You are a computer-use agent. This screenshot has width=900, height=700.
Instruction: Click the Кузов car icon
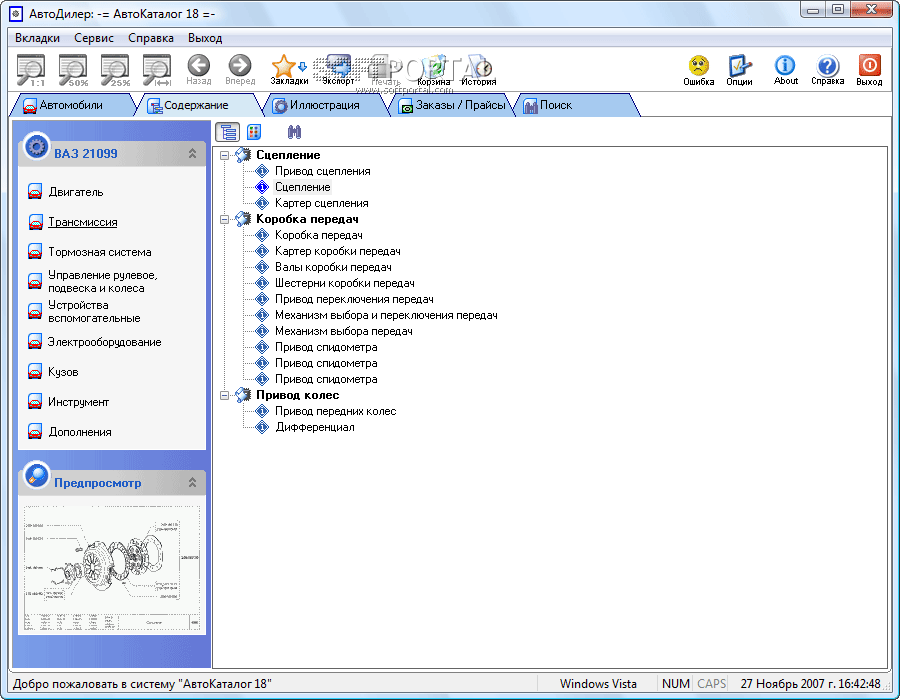tap(35, 372)
